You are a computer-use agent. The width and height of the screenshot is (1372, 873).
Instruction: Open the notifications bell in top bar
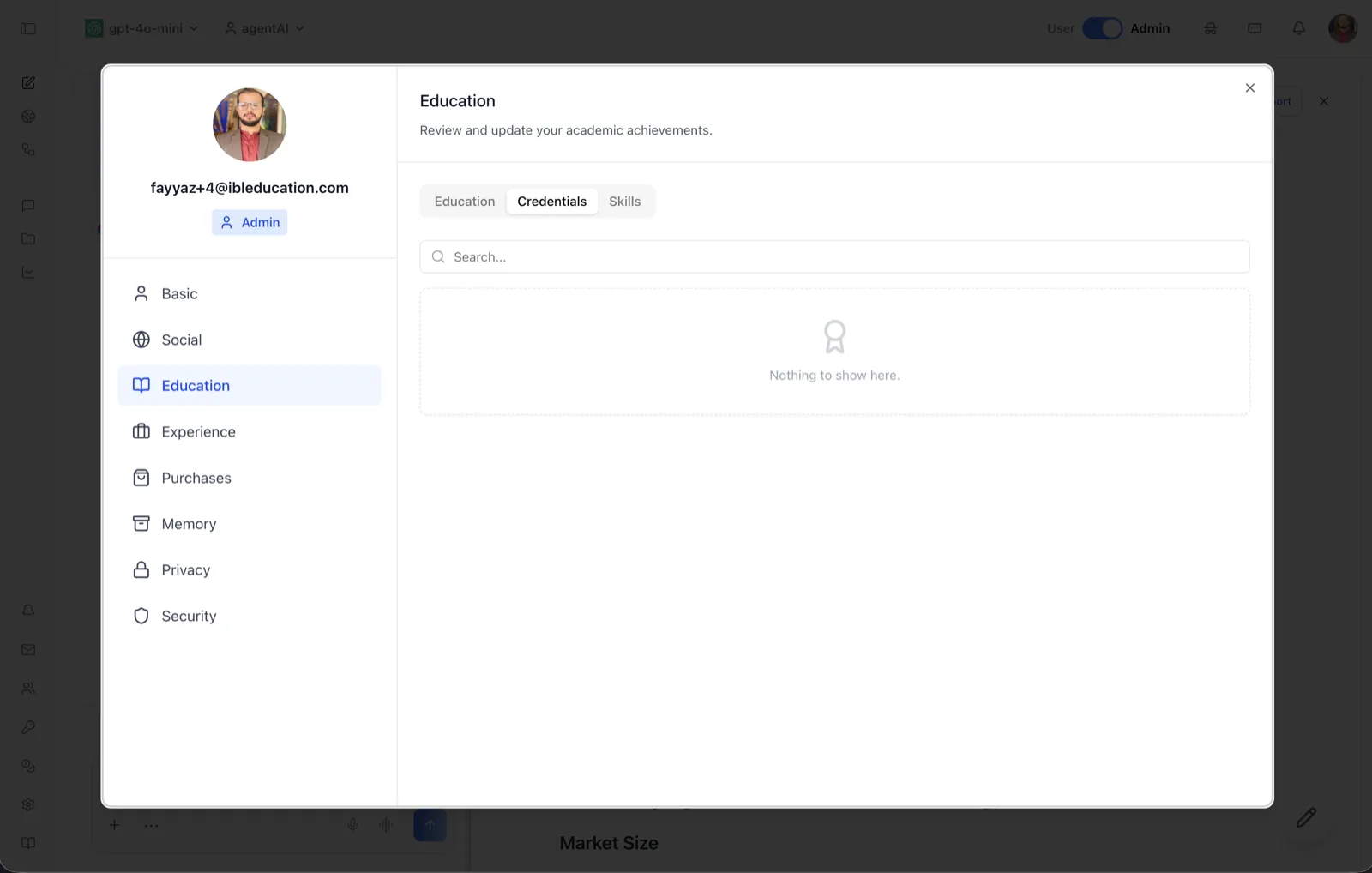[x=1299, y=28]
